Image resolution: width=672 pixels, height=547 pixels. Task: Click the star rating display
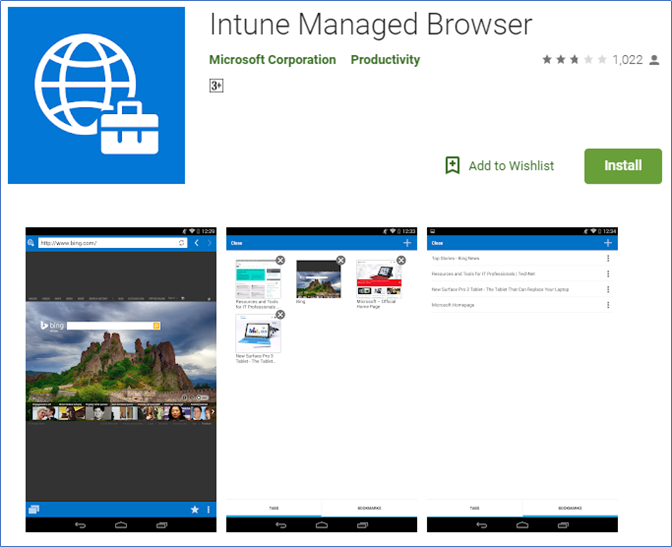[574, 60]
